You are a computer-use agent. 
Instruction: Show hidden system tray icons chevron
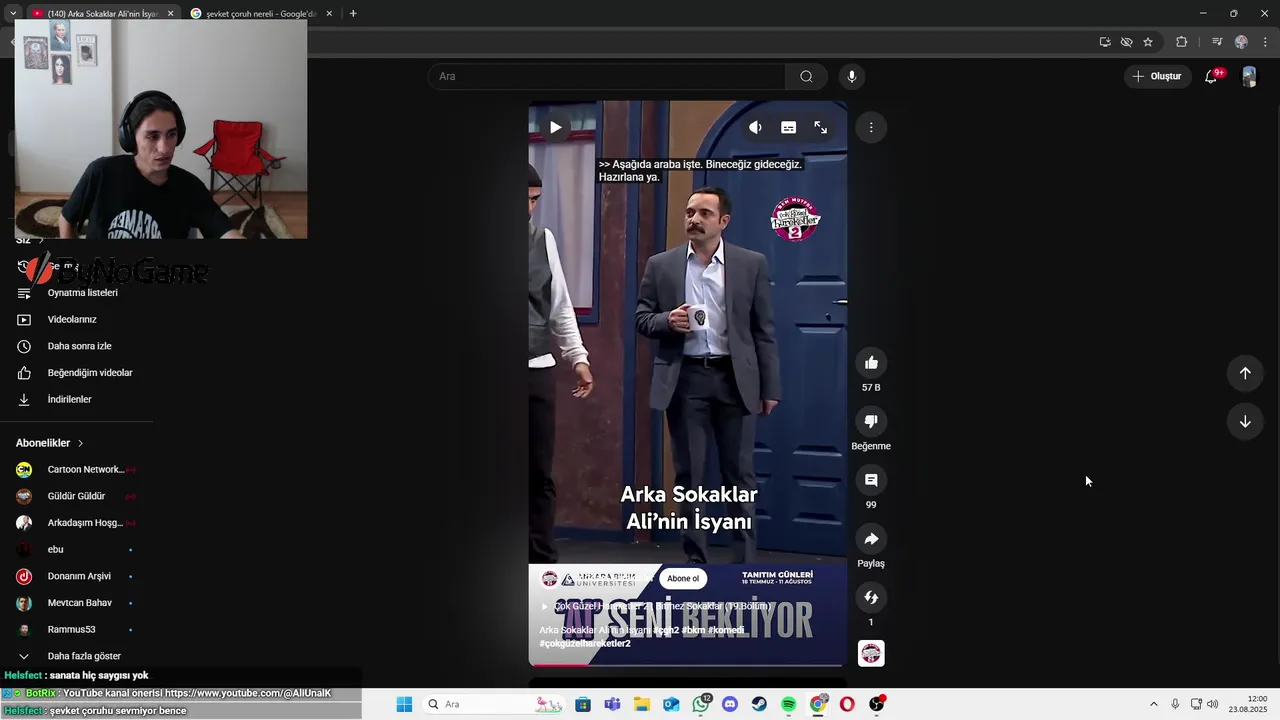[x=1154, y=704]
